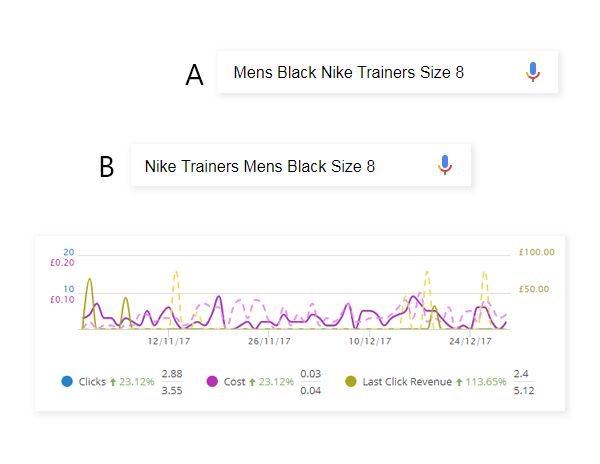The width and height of the screenshot is (600, 464).
Task: Click the 23.12% Clicks change value
Action: (137, 382)
